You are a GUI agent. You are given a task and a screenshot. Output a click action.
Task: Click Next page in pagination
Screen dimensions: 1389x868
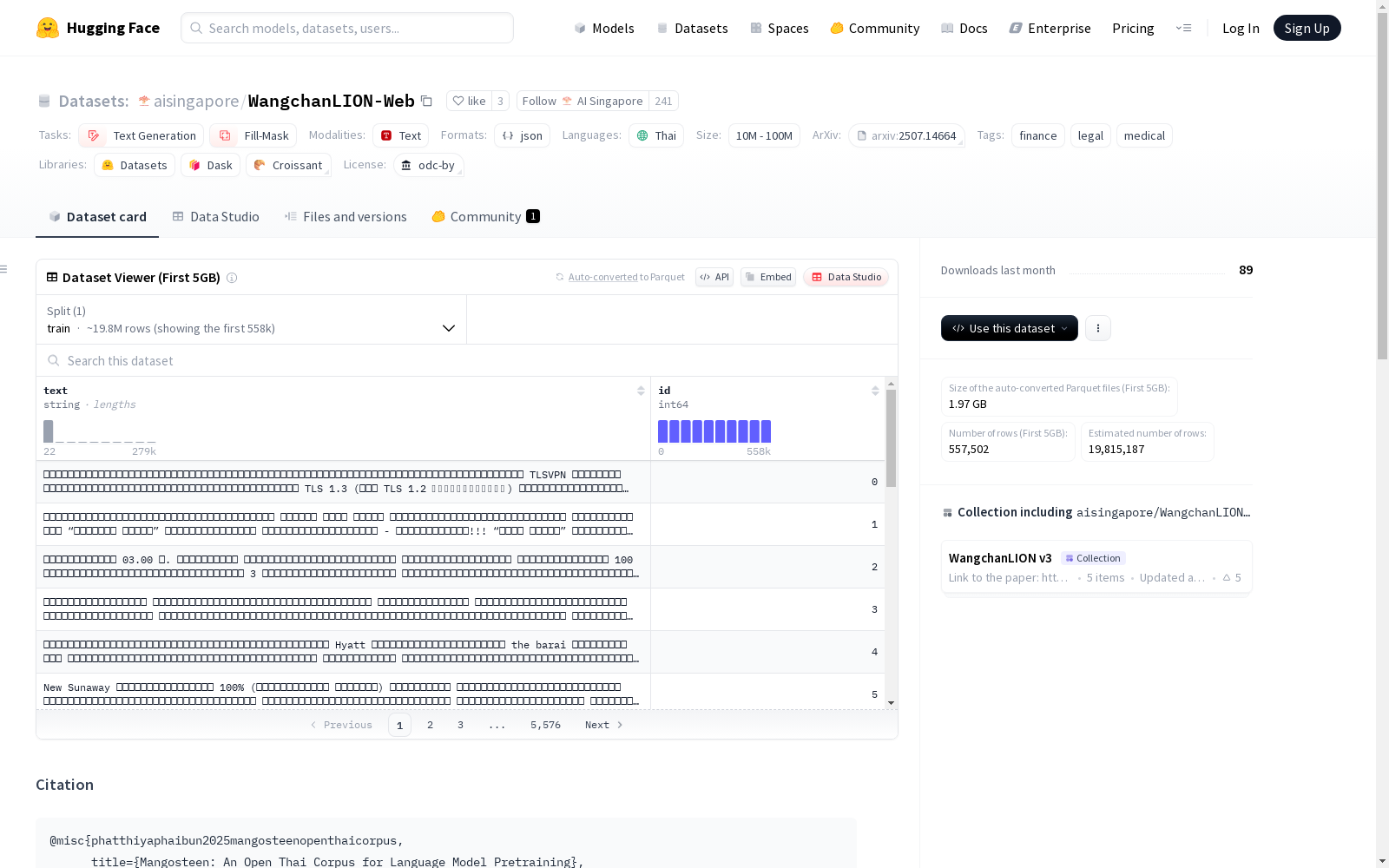604,725
